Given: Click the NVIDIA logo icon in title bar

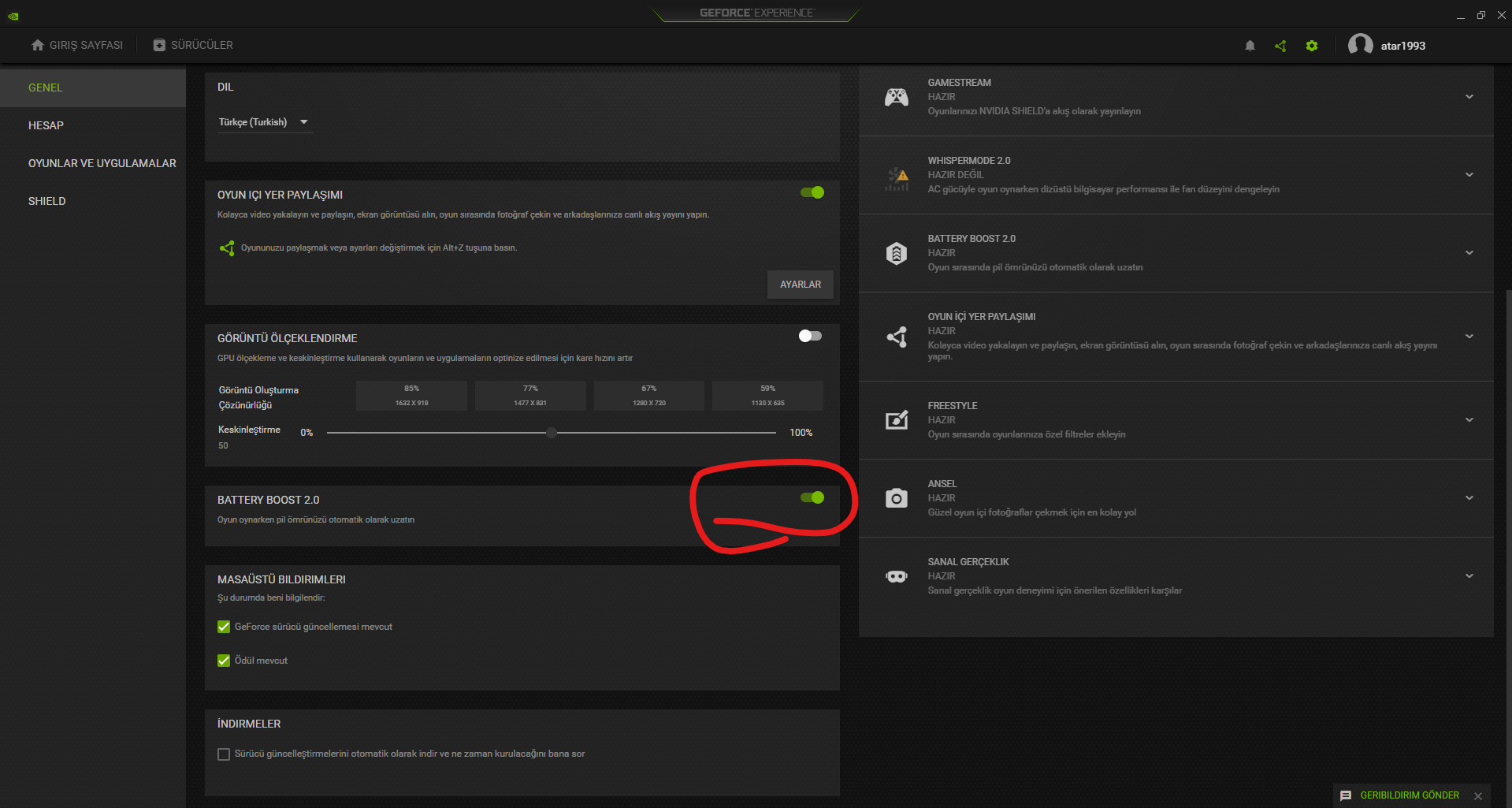Looking at the screenshot, I should coord(13,16).
